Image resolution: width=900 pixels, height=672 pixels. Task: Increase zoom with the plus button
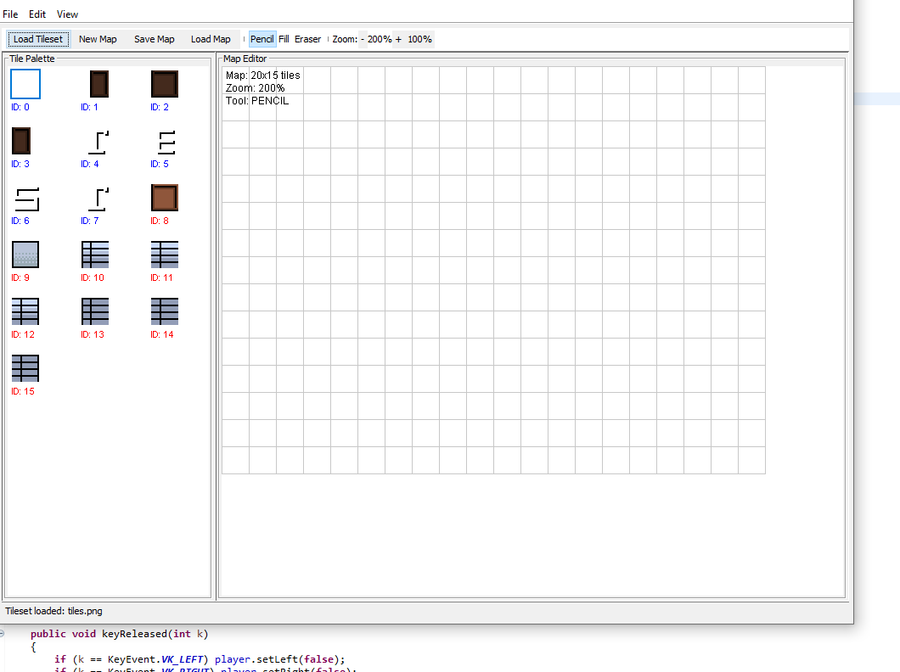tap(398, 39)
